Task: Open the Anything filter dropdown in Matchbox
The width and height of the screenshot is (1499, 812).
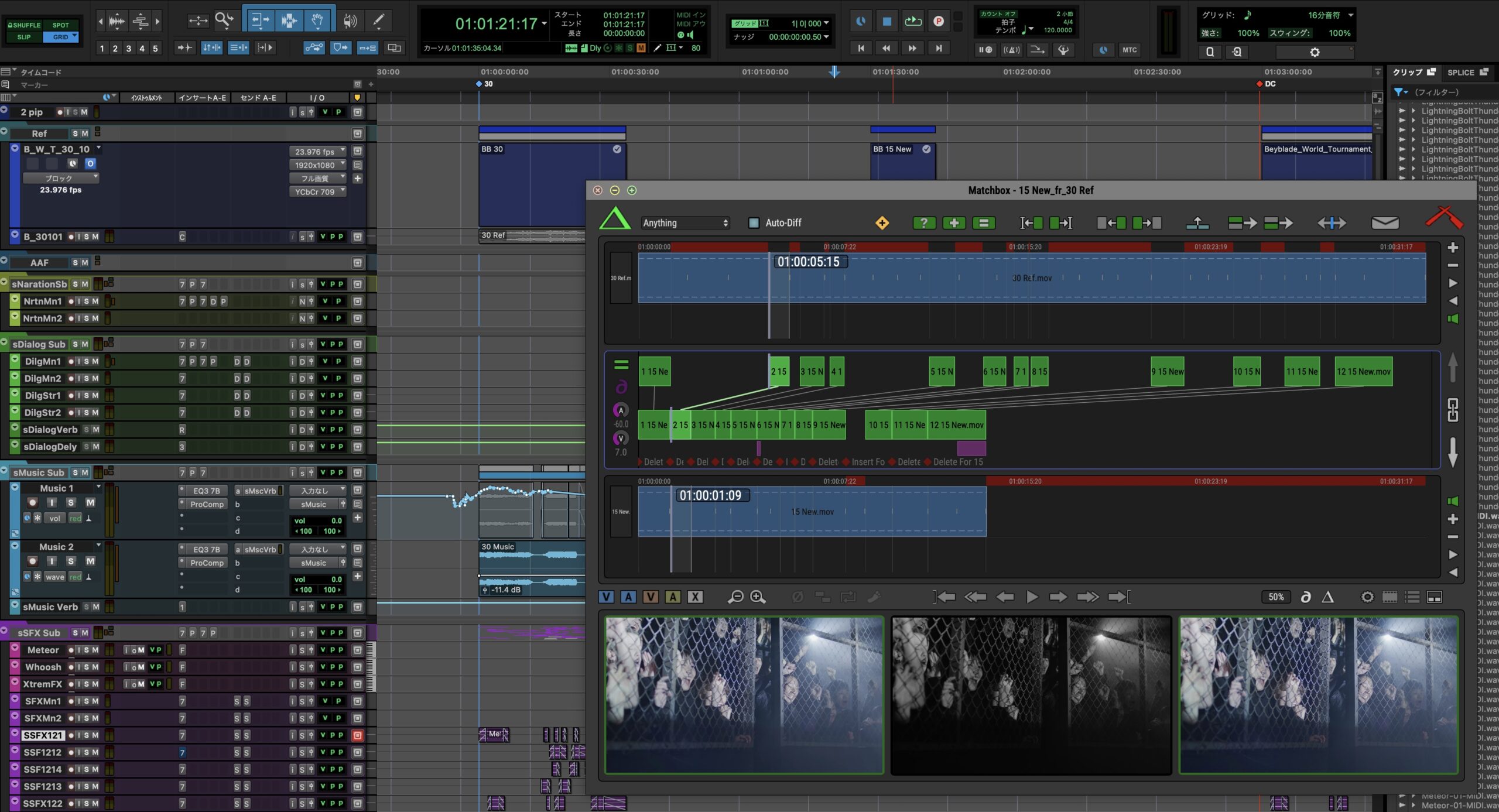Action: click(x=685, y=223)
